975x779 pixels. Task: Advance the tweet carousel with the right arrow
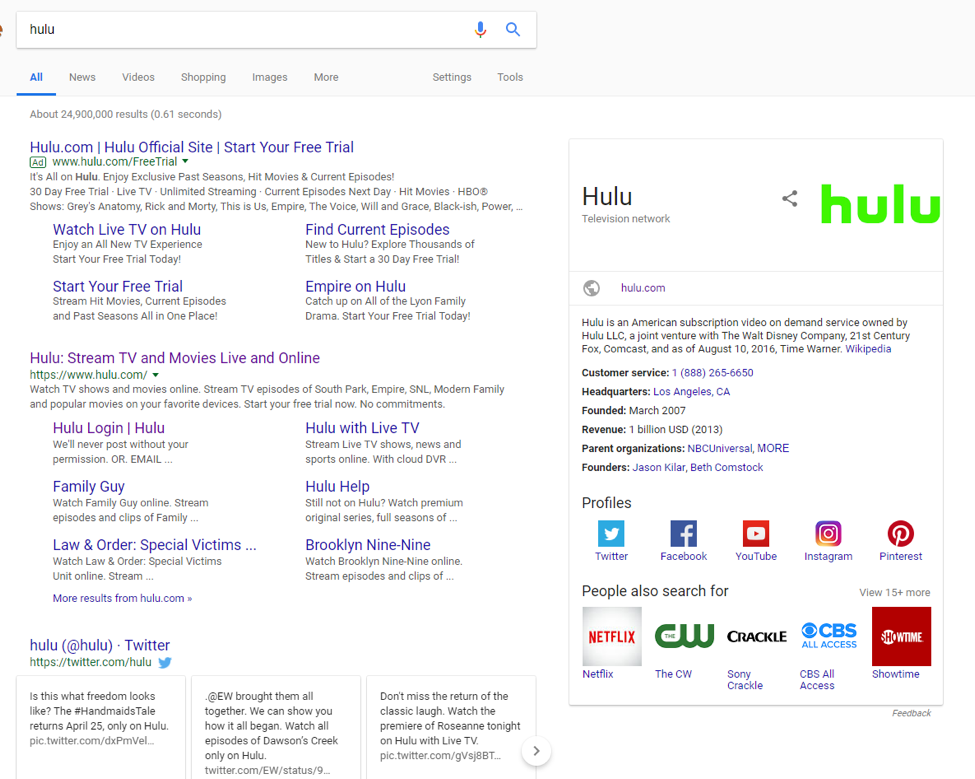[x=536, y=751]
